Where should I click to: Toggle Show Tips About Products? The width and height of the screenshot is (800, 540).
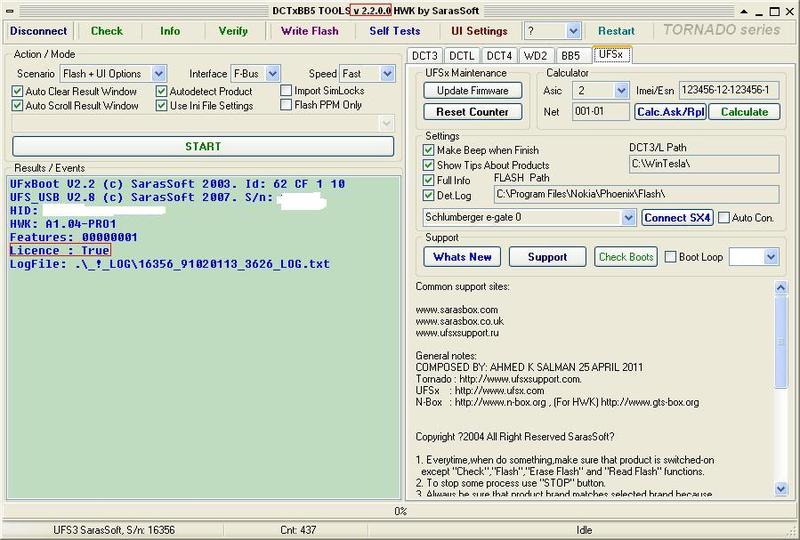click(429, 165)
